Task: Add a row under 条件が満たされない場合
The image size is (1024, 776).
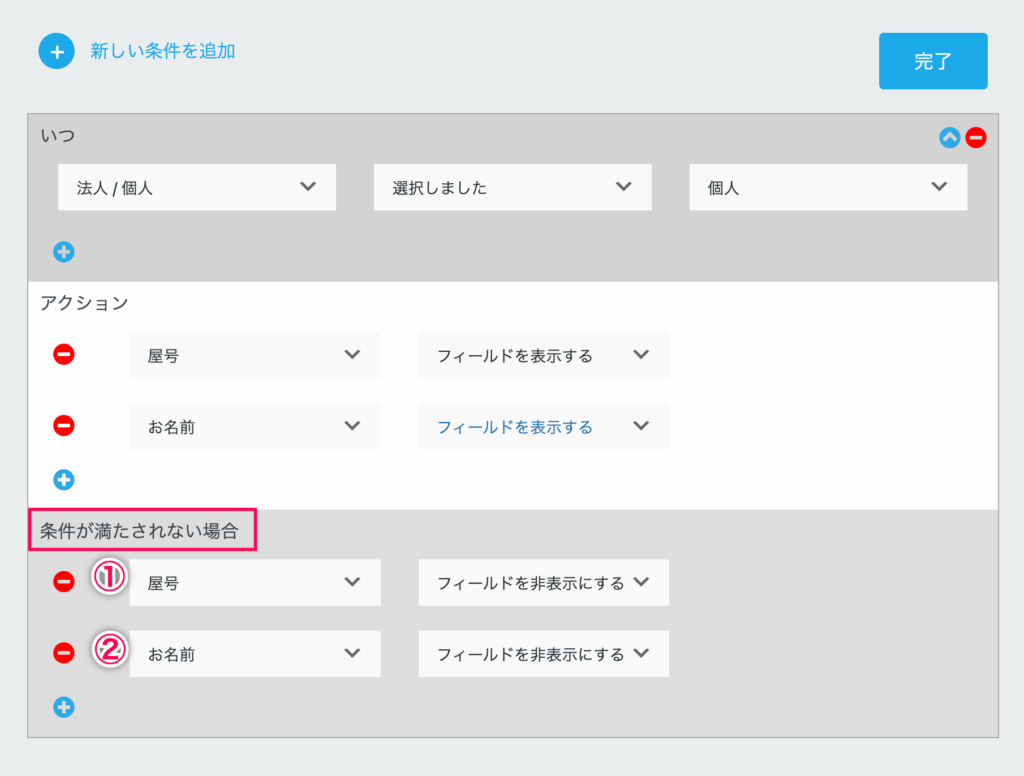Action: pos(63,707)
